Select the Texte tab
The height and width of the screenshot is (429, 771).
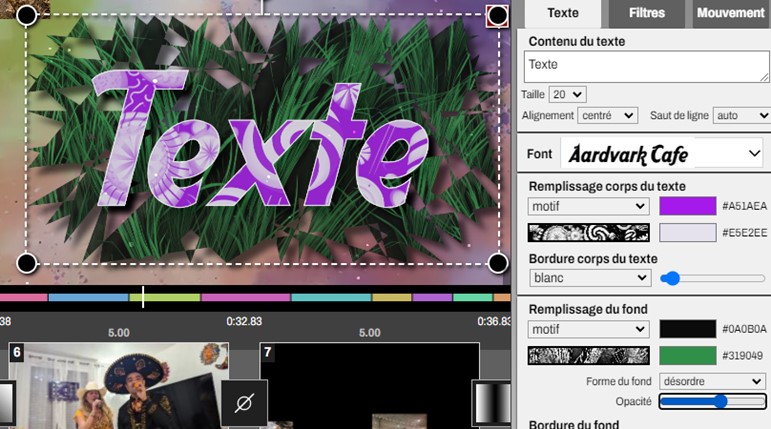(x=563, y=14)
